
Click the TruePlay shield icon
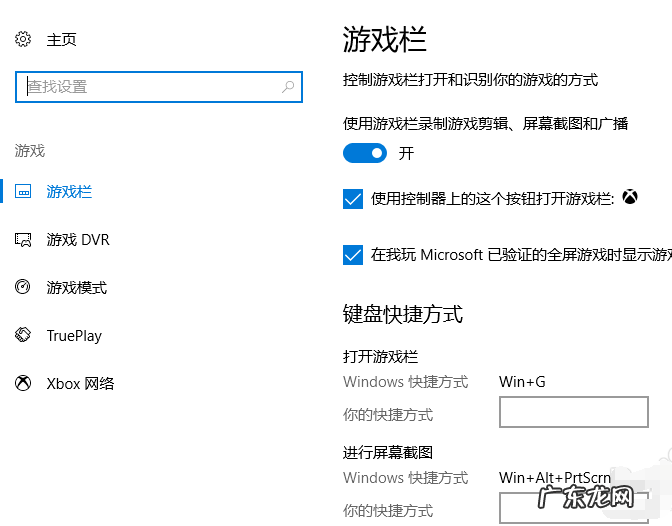pyautogui.click(x=23, y=335)
